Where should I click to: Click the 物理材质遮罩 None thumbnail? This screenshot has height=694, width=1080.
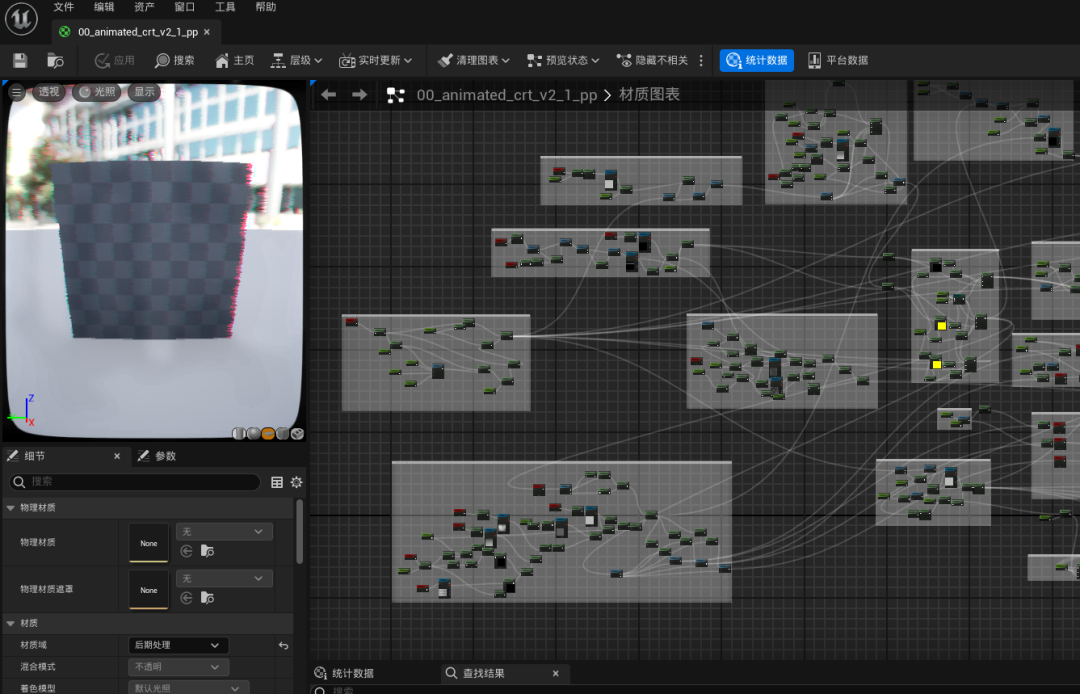tap(149, 589)
